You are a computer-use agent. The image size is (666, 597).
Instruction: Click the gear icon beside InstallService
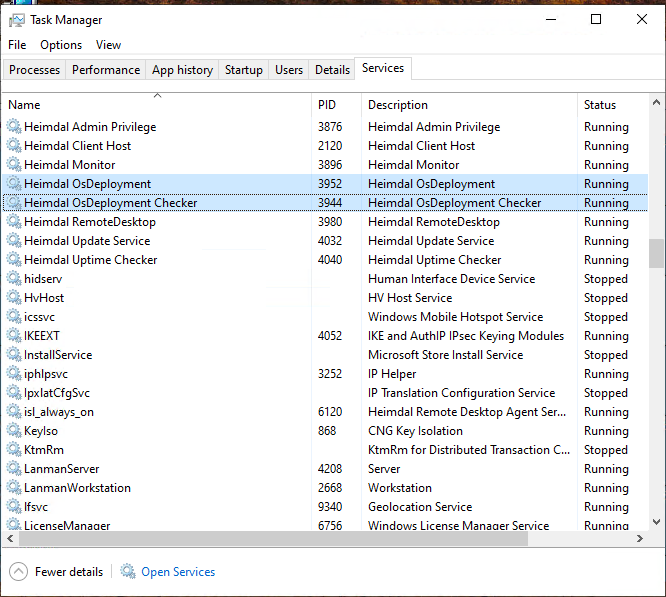(14, 355)
